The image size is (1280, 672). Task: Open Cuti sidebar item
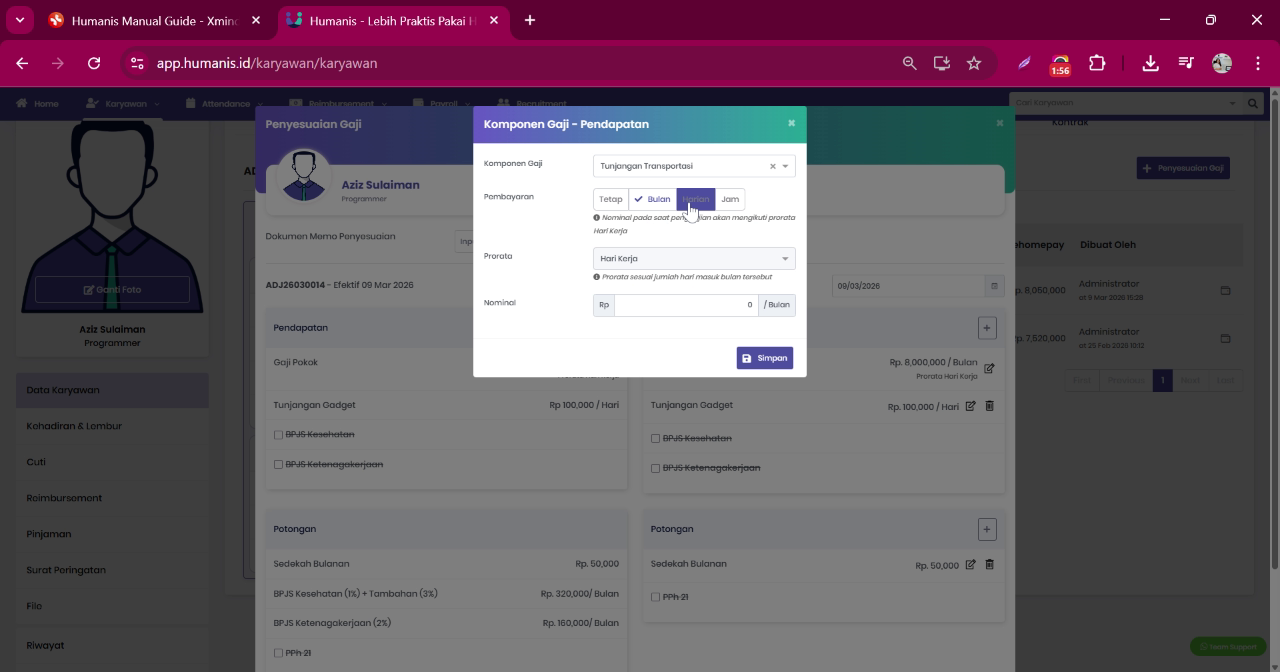(112, 462)
